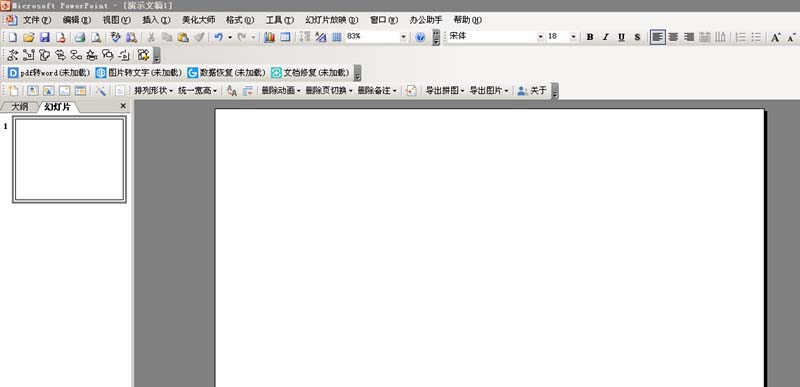Open the 宋体 font name dropdown
This screenshot has height=387, width=800.
tap(540, 37)
